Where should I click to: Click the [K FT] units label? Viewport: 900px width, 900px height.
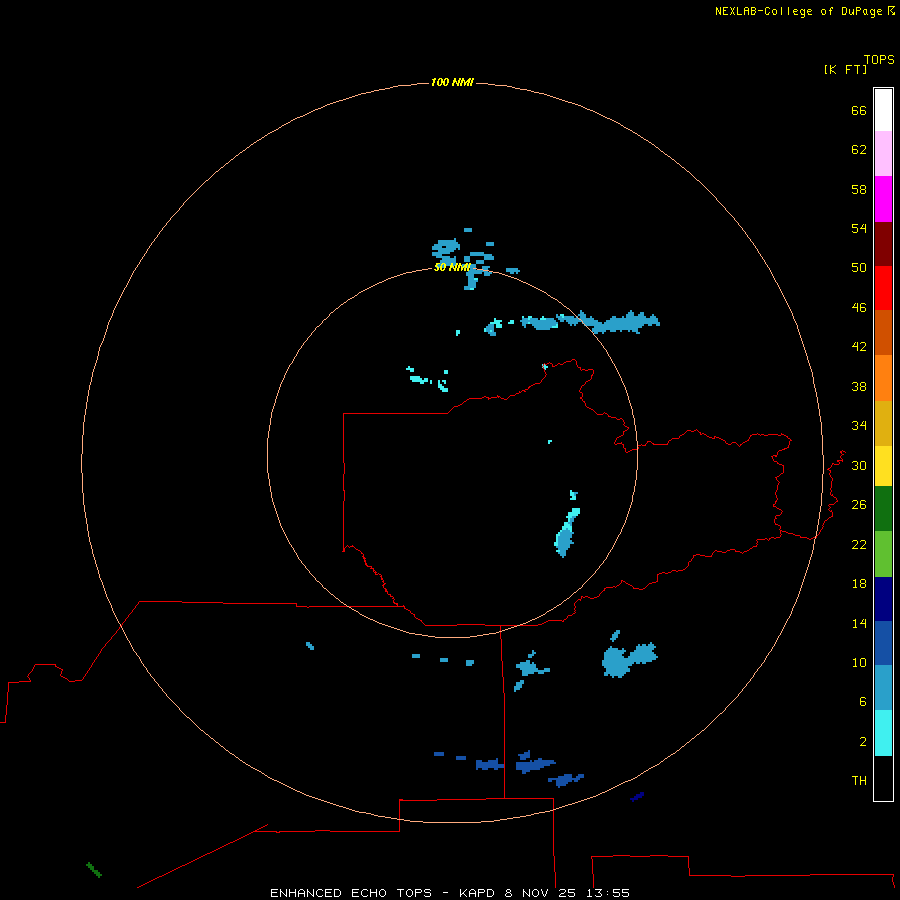845,69
